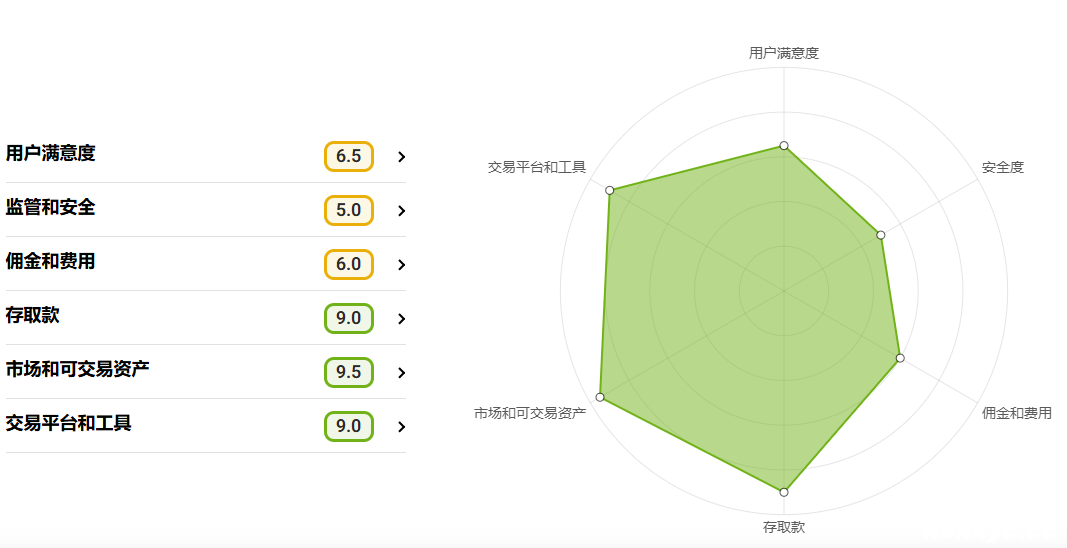The image size is (1067, 548).
Task: Open the 用户满意度 rating heading
Action: (50, 153)
